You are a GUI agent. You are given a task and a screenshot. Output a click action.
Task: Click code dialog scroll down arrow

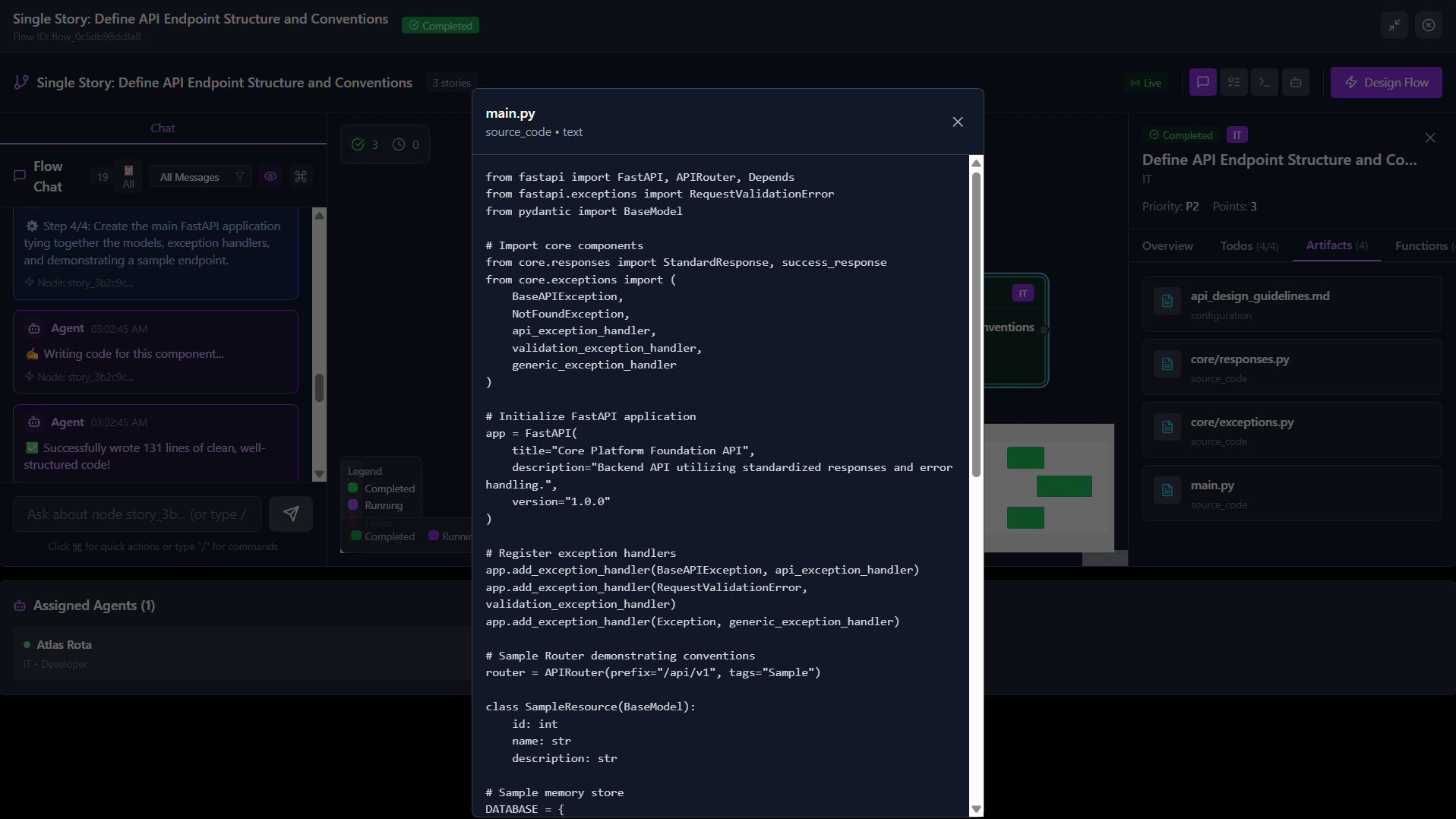point(976,809)
